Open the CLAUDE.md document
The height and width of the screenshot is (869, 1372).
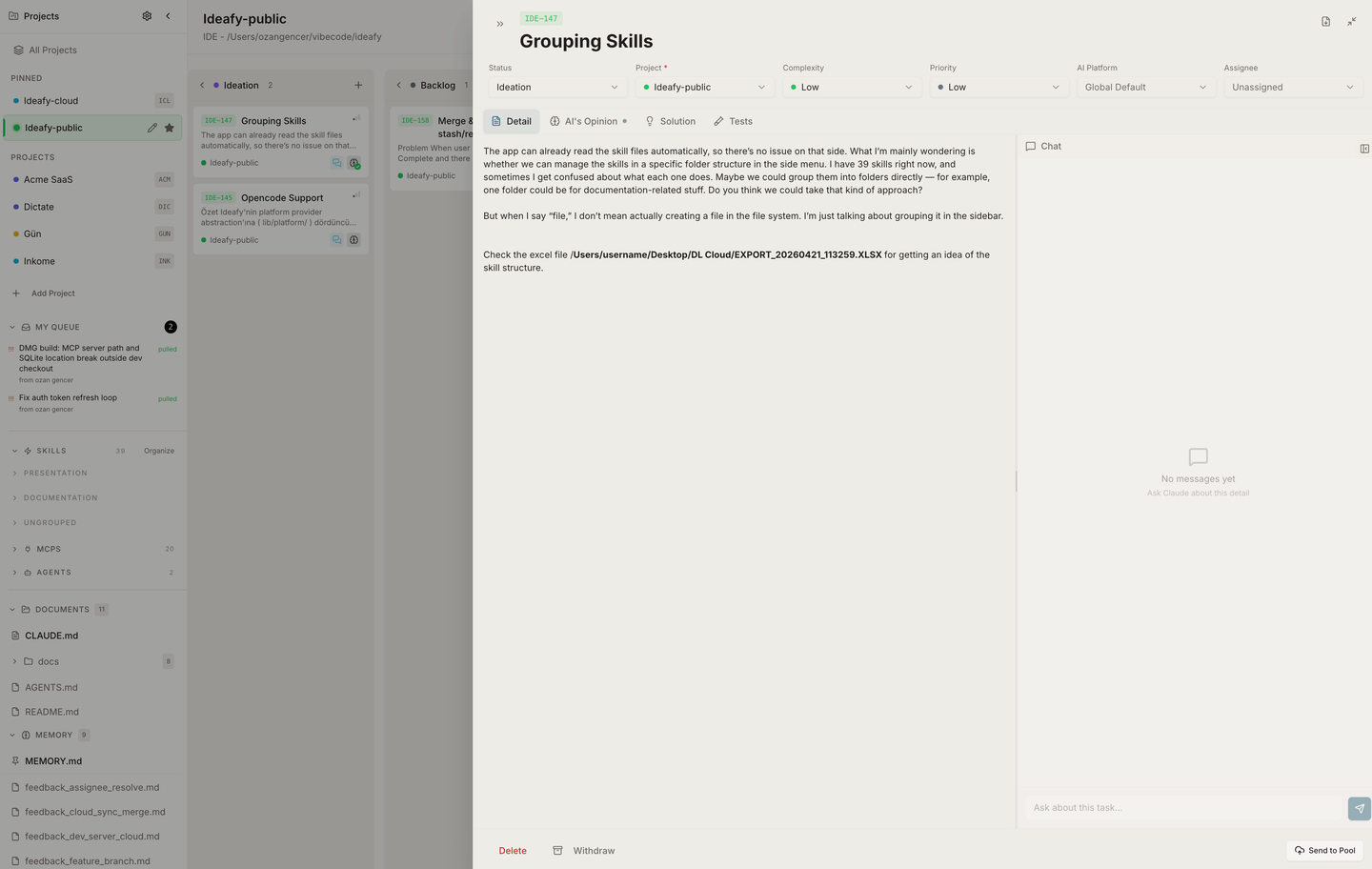click(51, 636)
